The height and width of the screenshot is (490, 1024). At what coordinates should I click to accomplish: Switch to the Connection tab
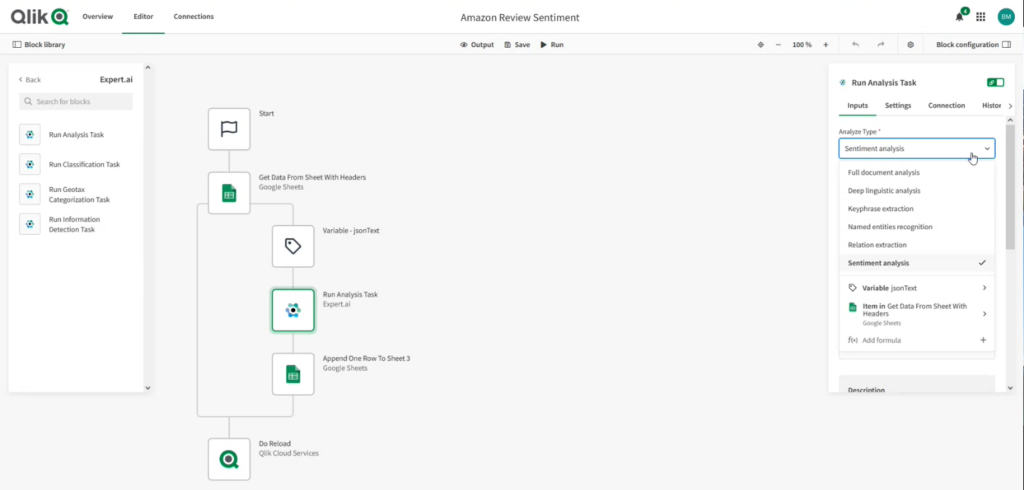click(946, 105)
